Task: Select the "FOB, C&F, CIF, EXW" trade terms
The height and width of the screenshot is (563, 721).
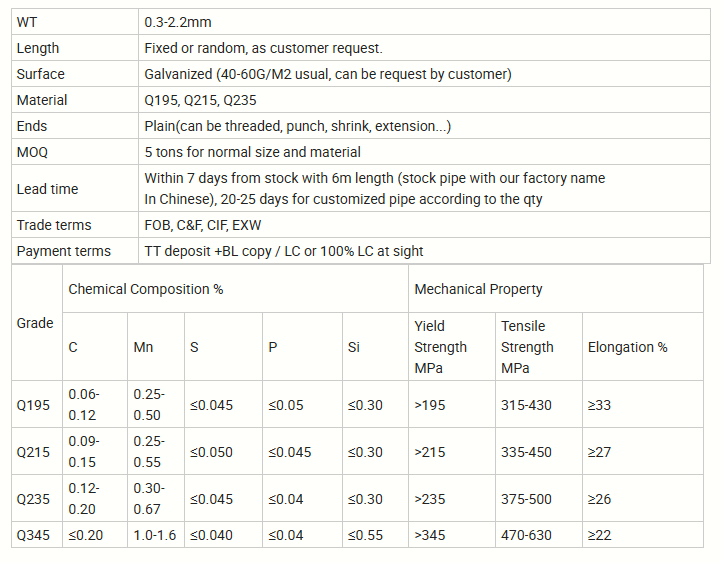Action: tap(203, 225)
